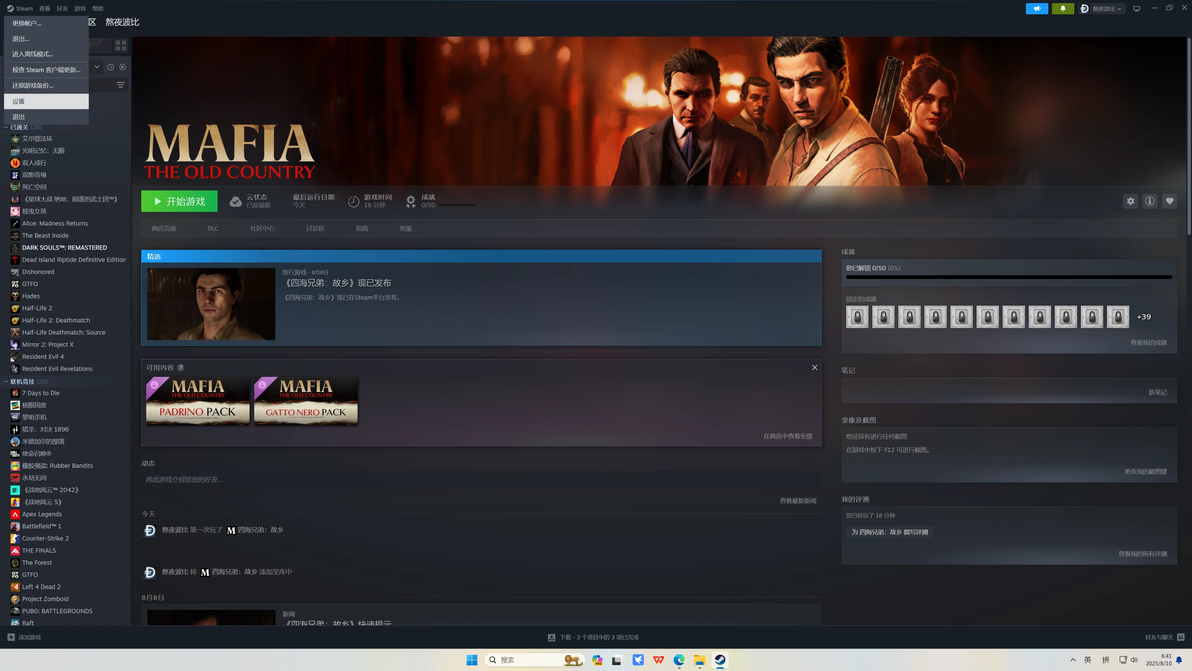Click the blue announcements megaphone button
This screenshot has height=671, width=1192.
click(1037, 8)
